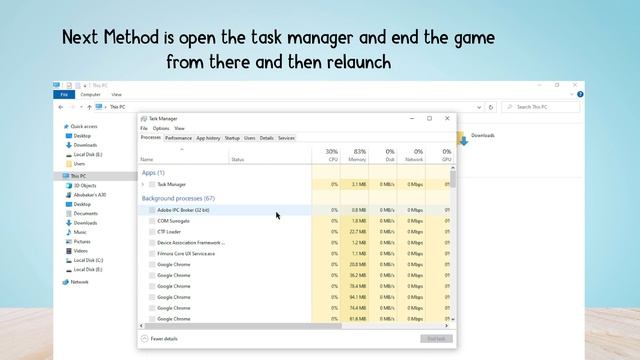Select the Startup tab

[x=232, y=138]
